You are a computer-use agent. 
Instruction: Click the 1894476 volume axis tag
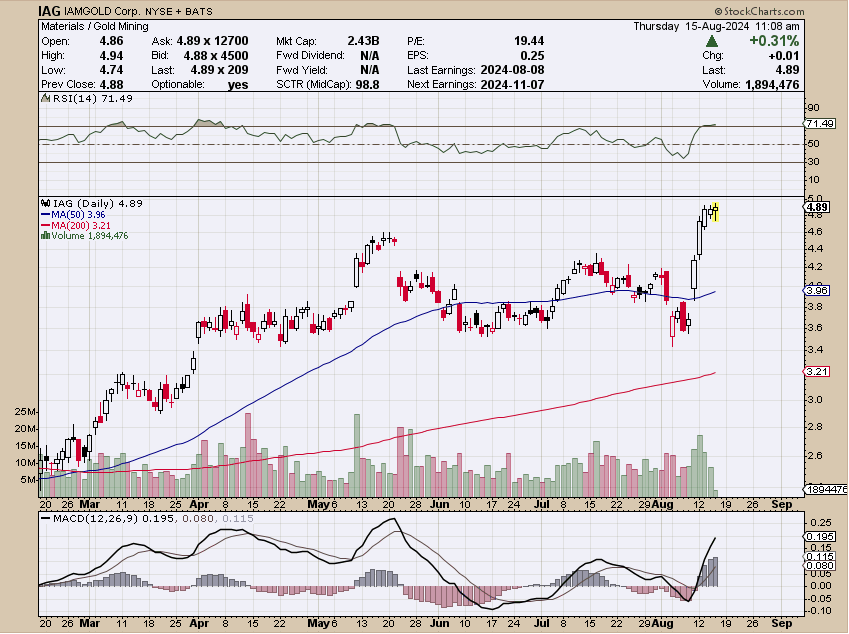pyautogui.click(x=825, y=489)
